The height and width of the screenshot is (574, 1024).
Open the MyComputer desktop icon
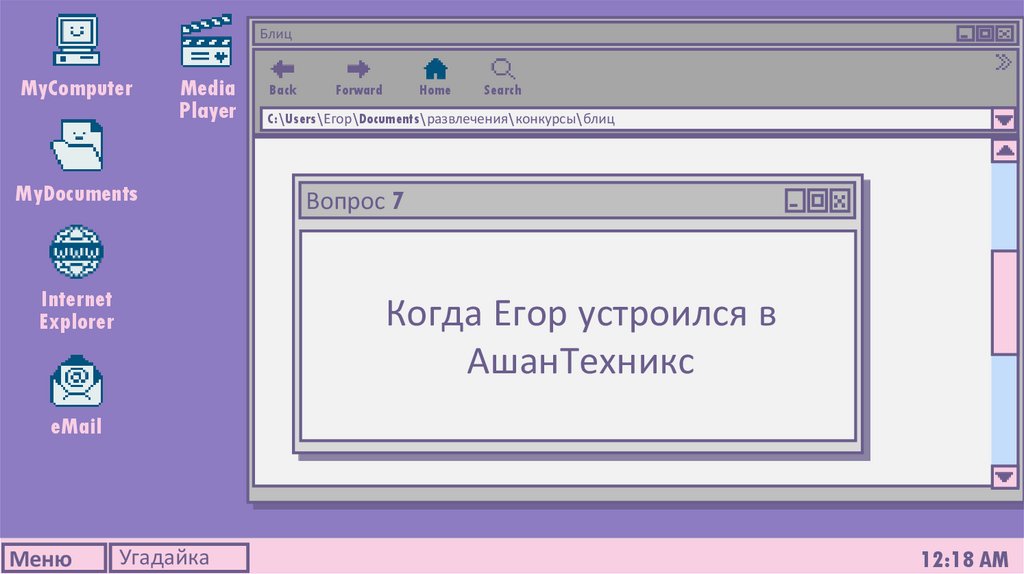(76, 40)
